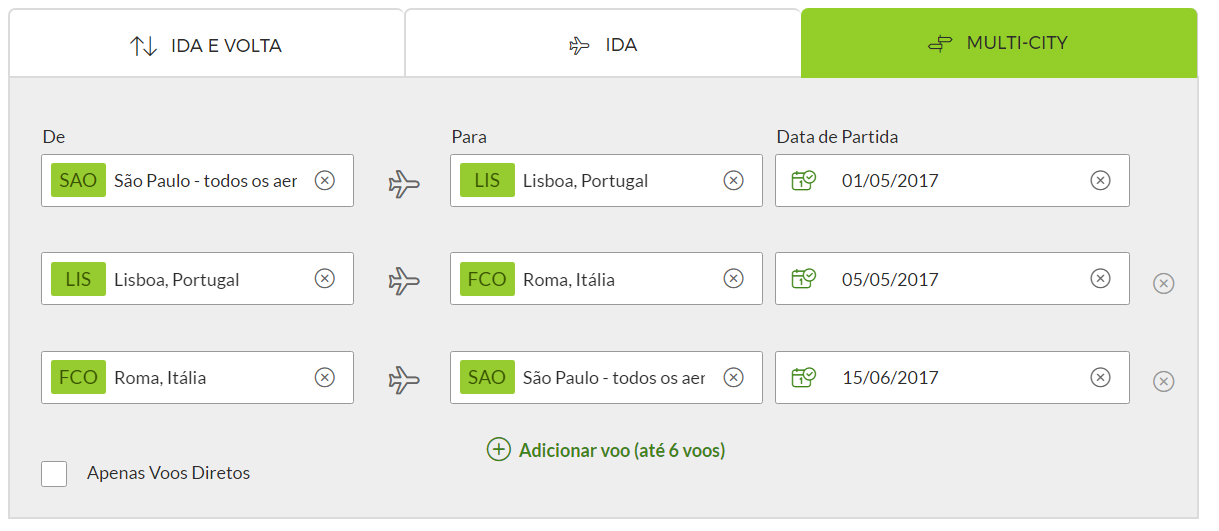1219x531 pixels.
Task: Remove the third flight row Roma–São Paulo
Action: click(1163, 381)
